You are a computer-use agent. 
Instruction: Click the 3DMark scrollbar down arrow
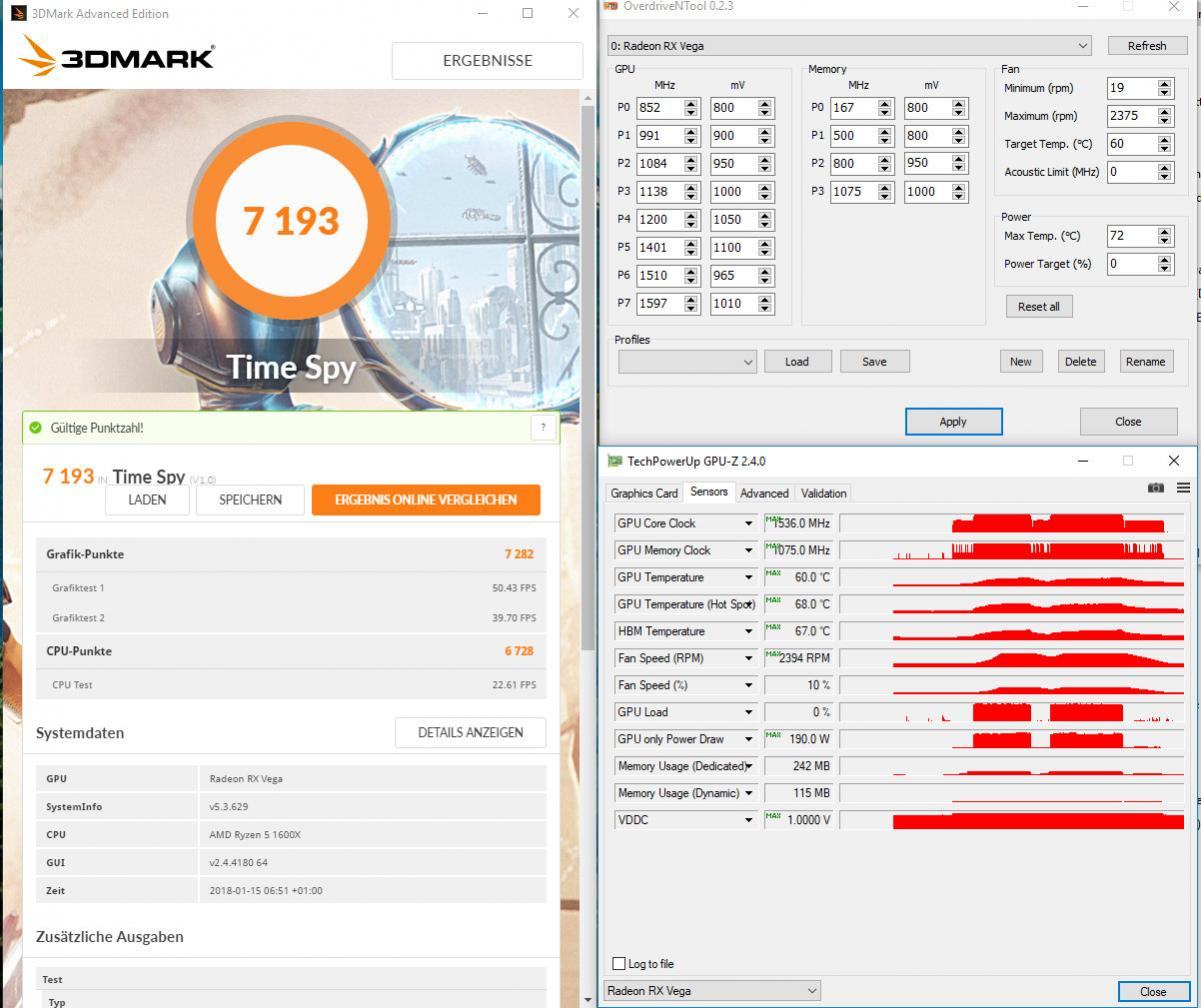pyautogui.click(x=588, y=999)
